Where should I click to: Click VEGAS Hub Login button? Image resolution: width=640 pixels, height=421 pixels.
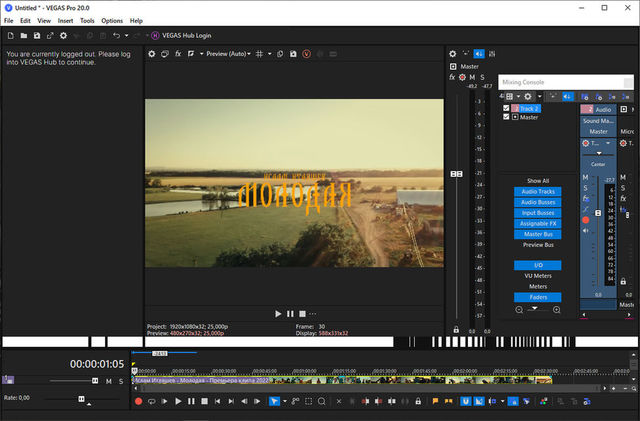point(183,35)
